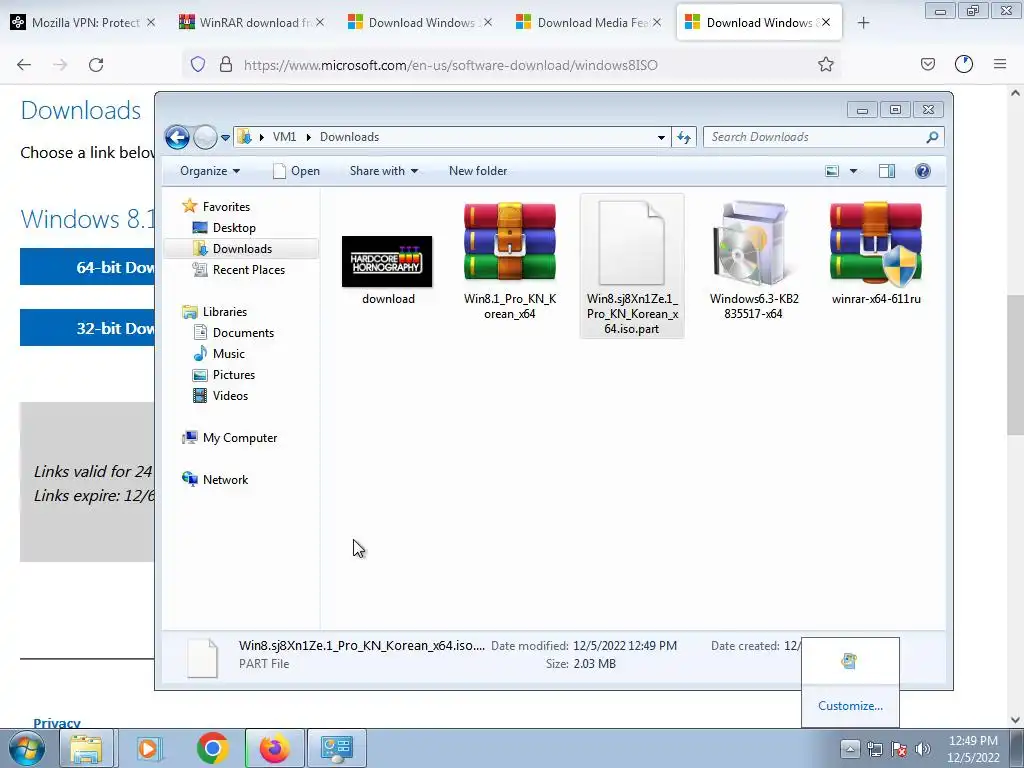The image size is (1024, 768).
Task: Click the Firefox back arrow
Action: (24, 65)
